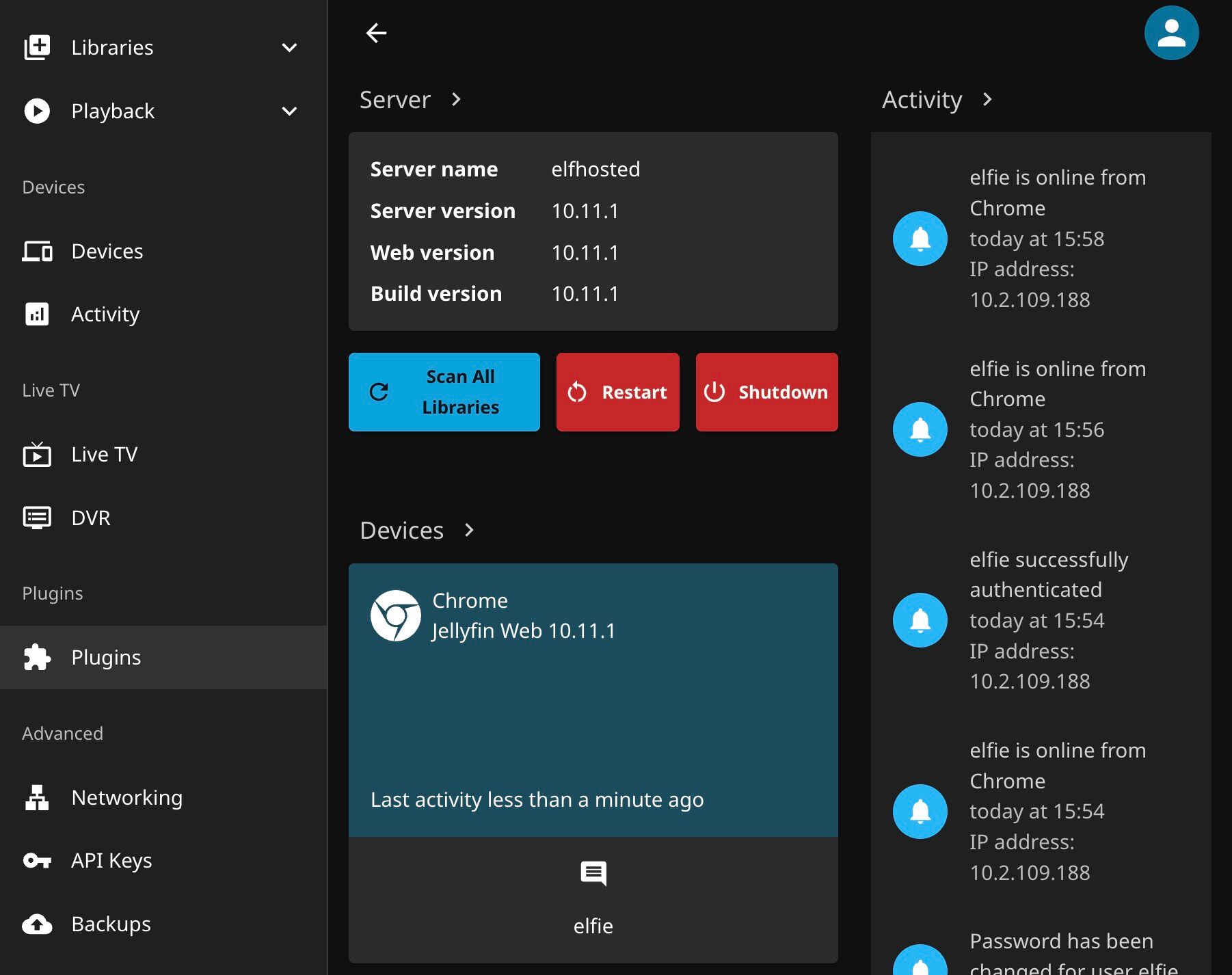Click the Libraries sidebar icon

point(37,47)
